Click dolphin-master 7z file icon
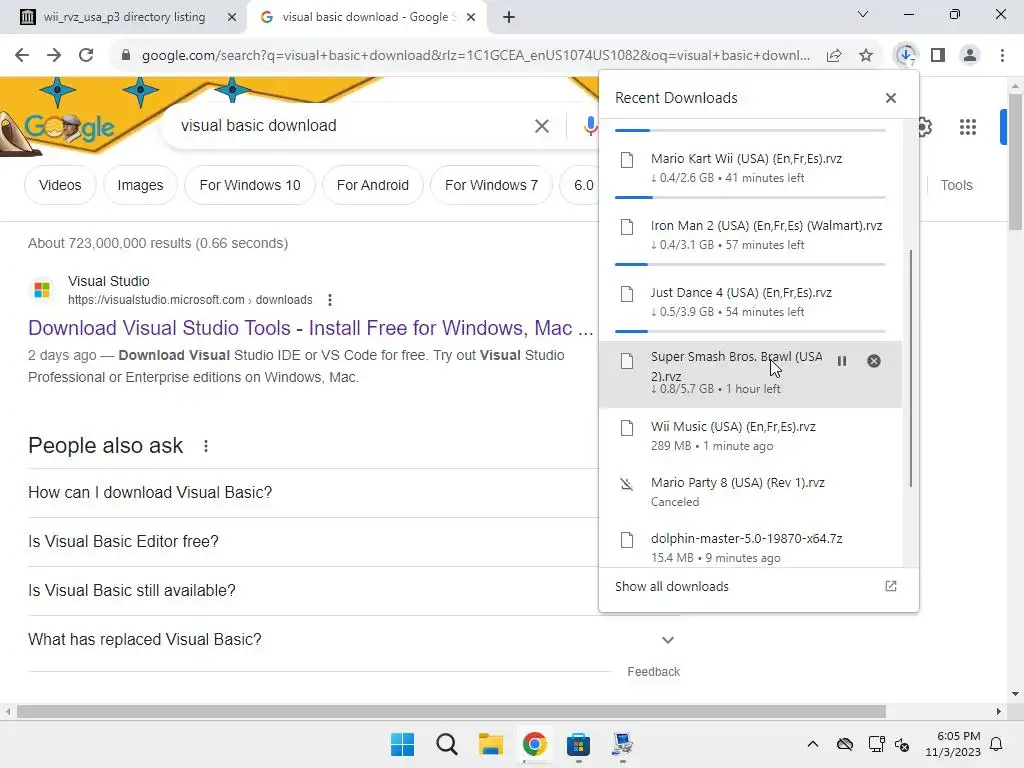This screenshot has width=1024, height=768. pyautogui.click(x=627, y=540)
